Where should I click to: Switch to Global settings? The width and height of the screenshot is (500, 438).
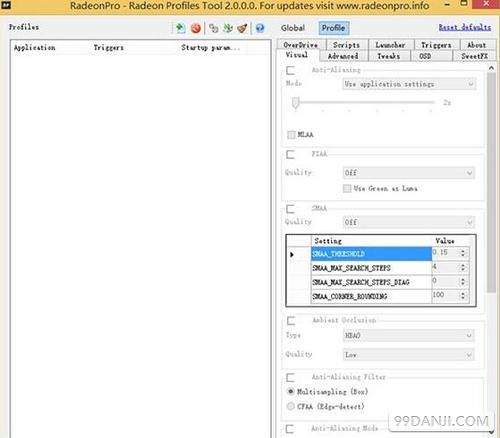(x=293, y=28)
